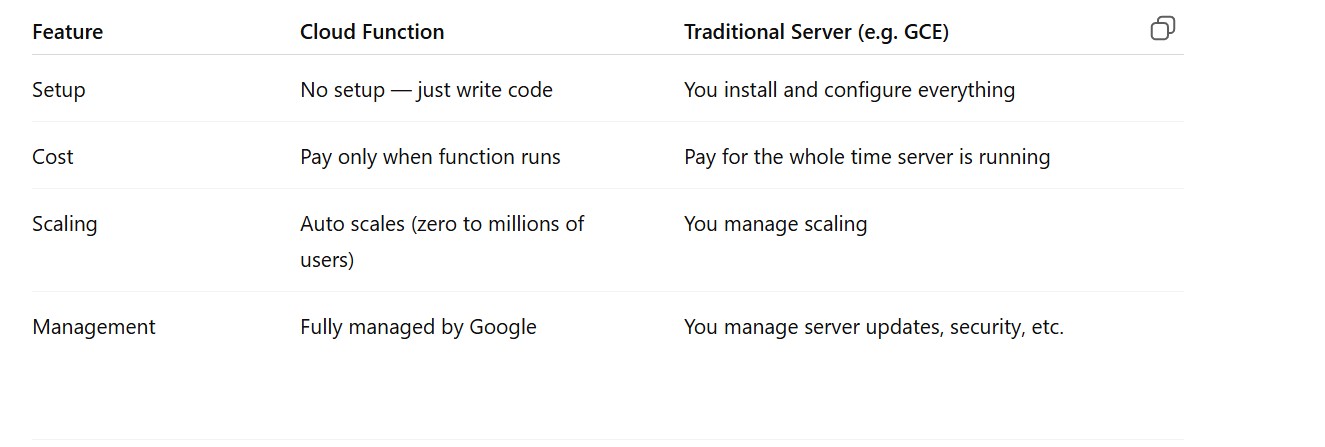Viewport: 1325px width, 447px height.
Task: Select 'Pay only when function runs' cell
Action: point(430,157)
